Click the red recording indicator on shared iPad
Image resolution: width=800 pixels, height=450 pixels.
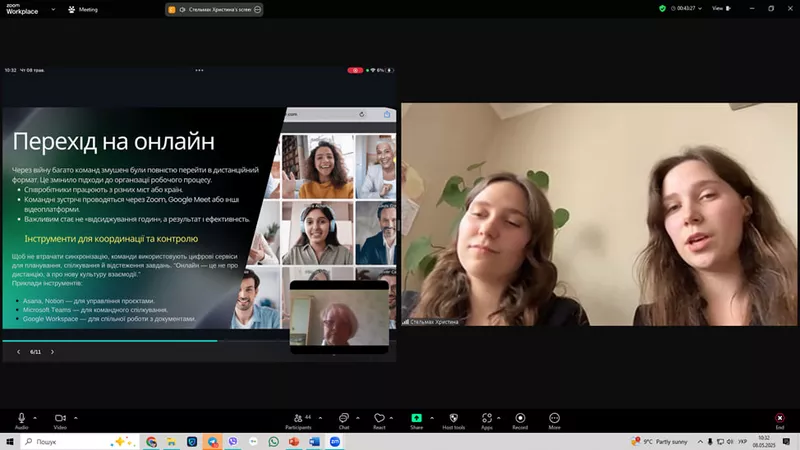click(355, 70)
